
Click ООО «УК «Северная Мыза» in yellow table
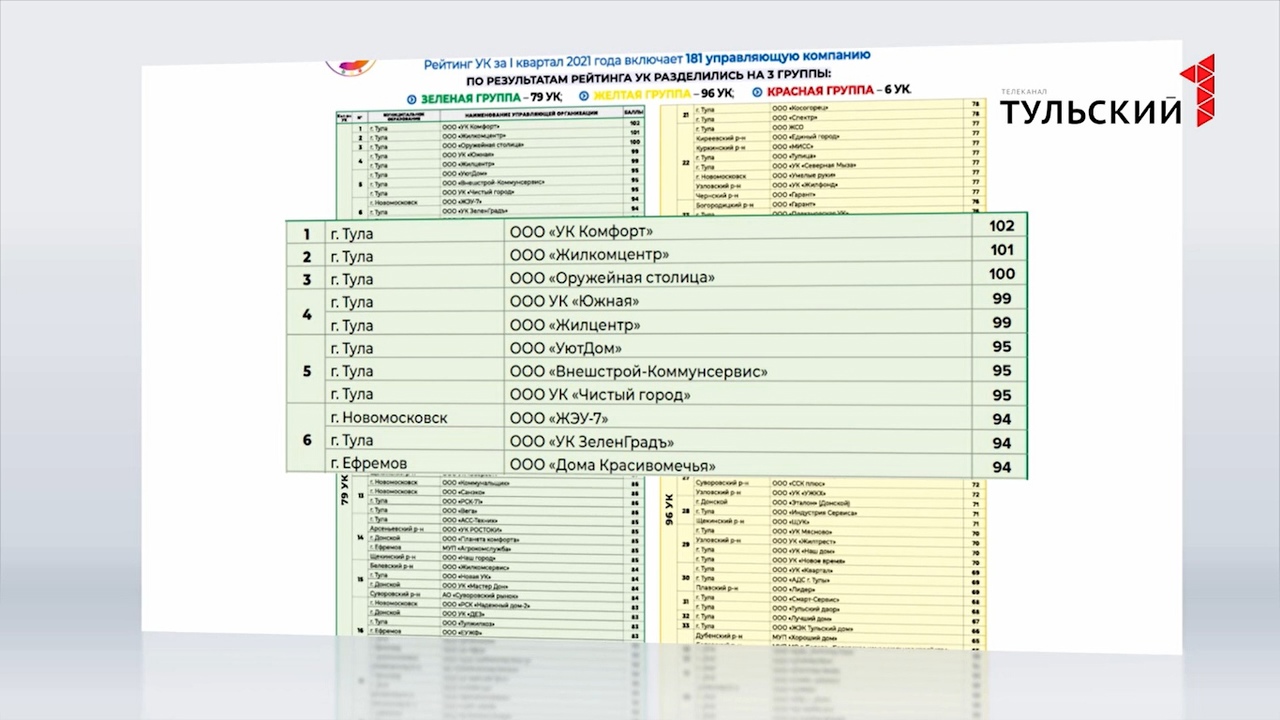point(814,165)
